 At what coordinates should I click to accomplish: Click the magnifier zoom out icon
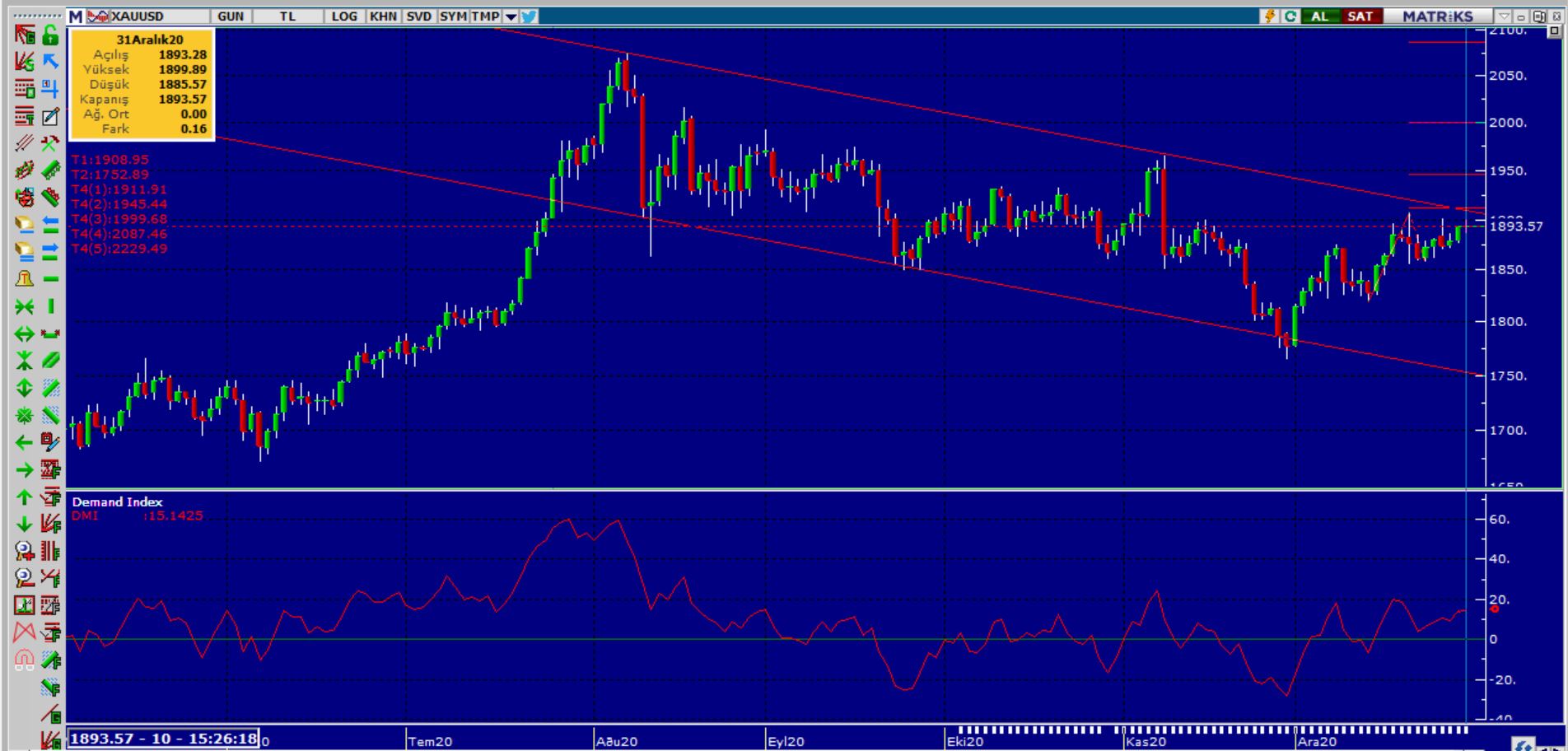(x=25, y=578)
